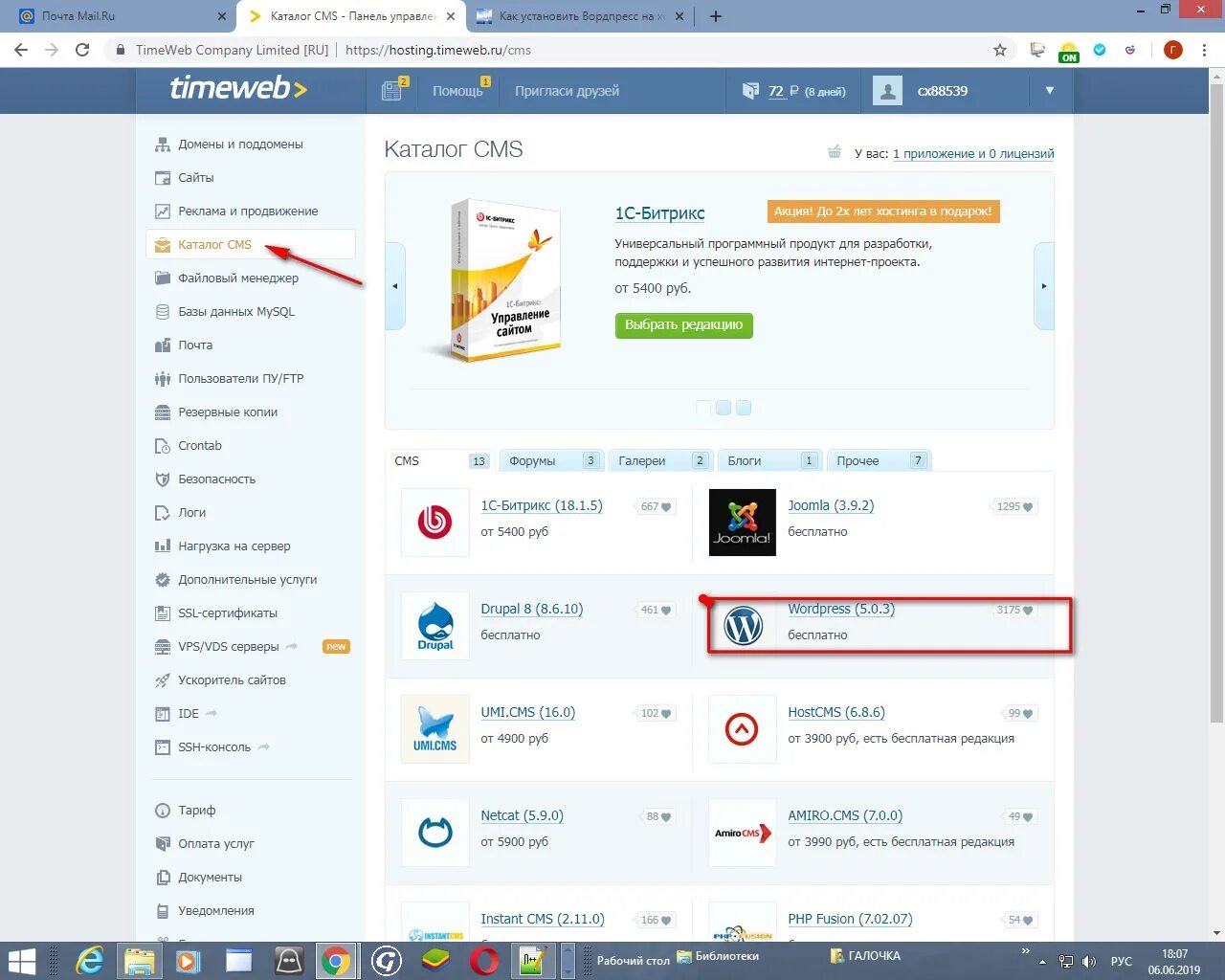Image resolution: width=1225 pixels, height=980 pixels.
Task: Reload the page in browser toolbar
Action: (x=82, y=50)
